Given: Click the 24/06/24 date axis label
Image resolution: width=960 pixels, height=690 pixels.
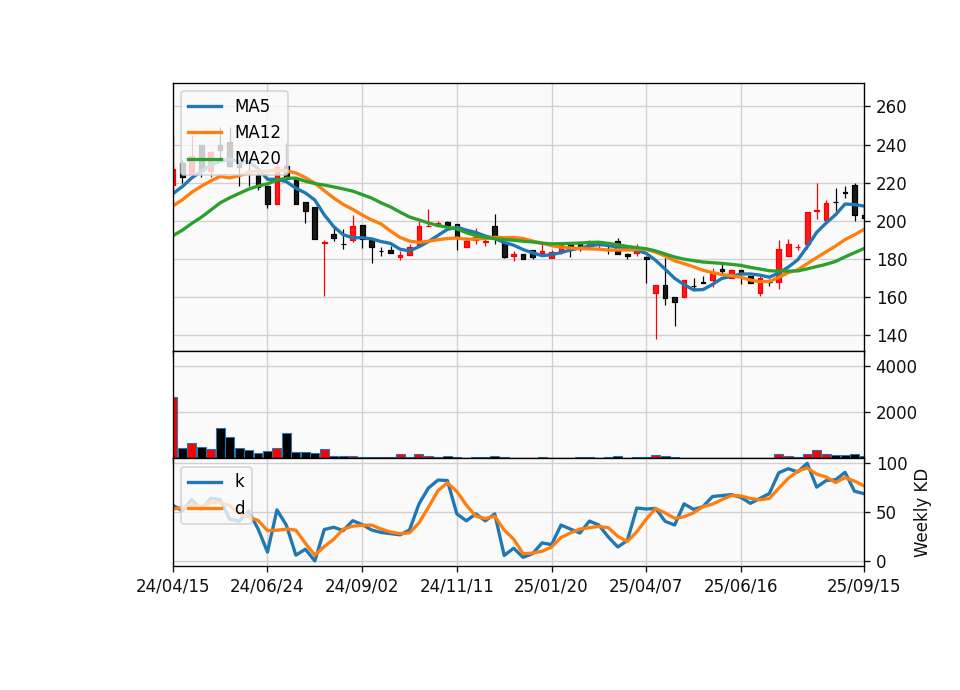Looking at the screenshot, I should click(267, 586).
